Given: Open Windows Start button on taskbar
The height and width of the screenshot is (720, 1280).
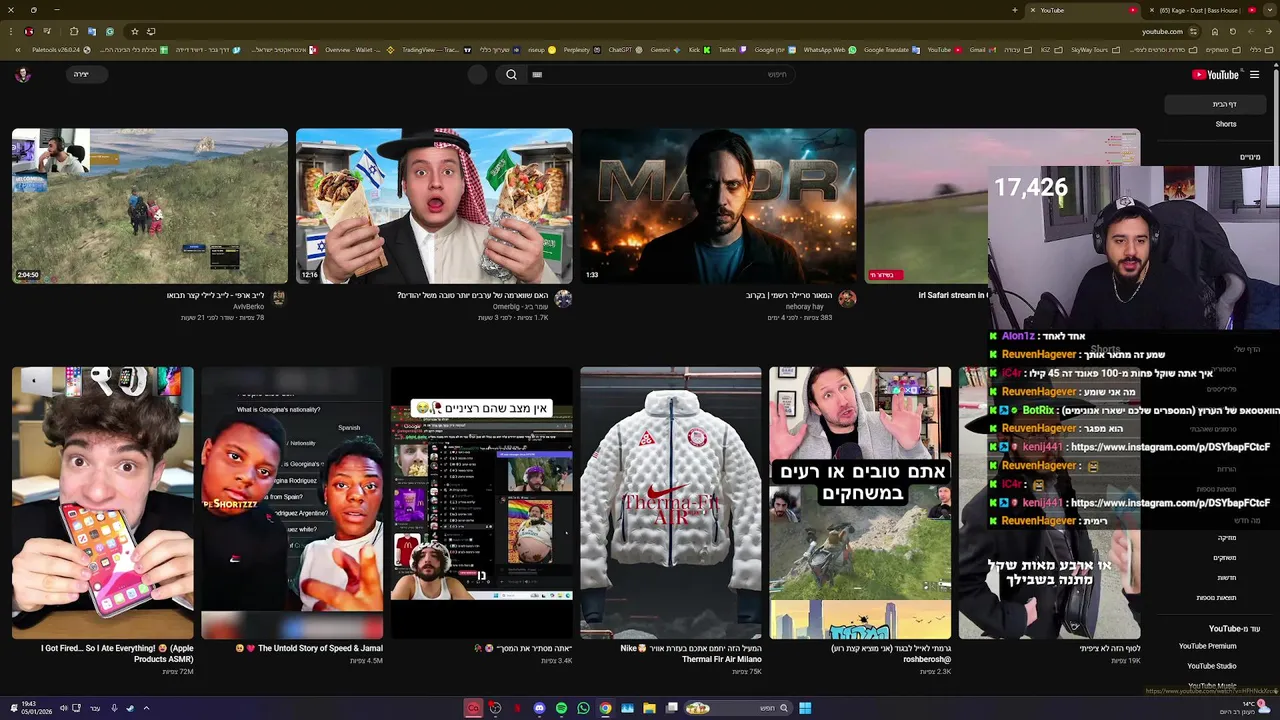Looking at the screenshot, I should (805, 708).
